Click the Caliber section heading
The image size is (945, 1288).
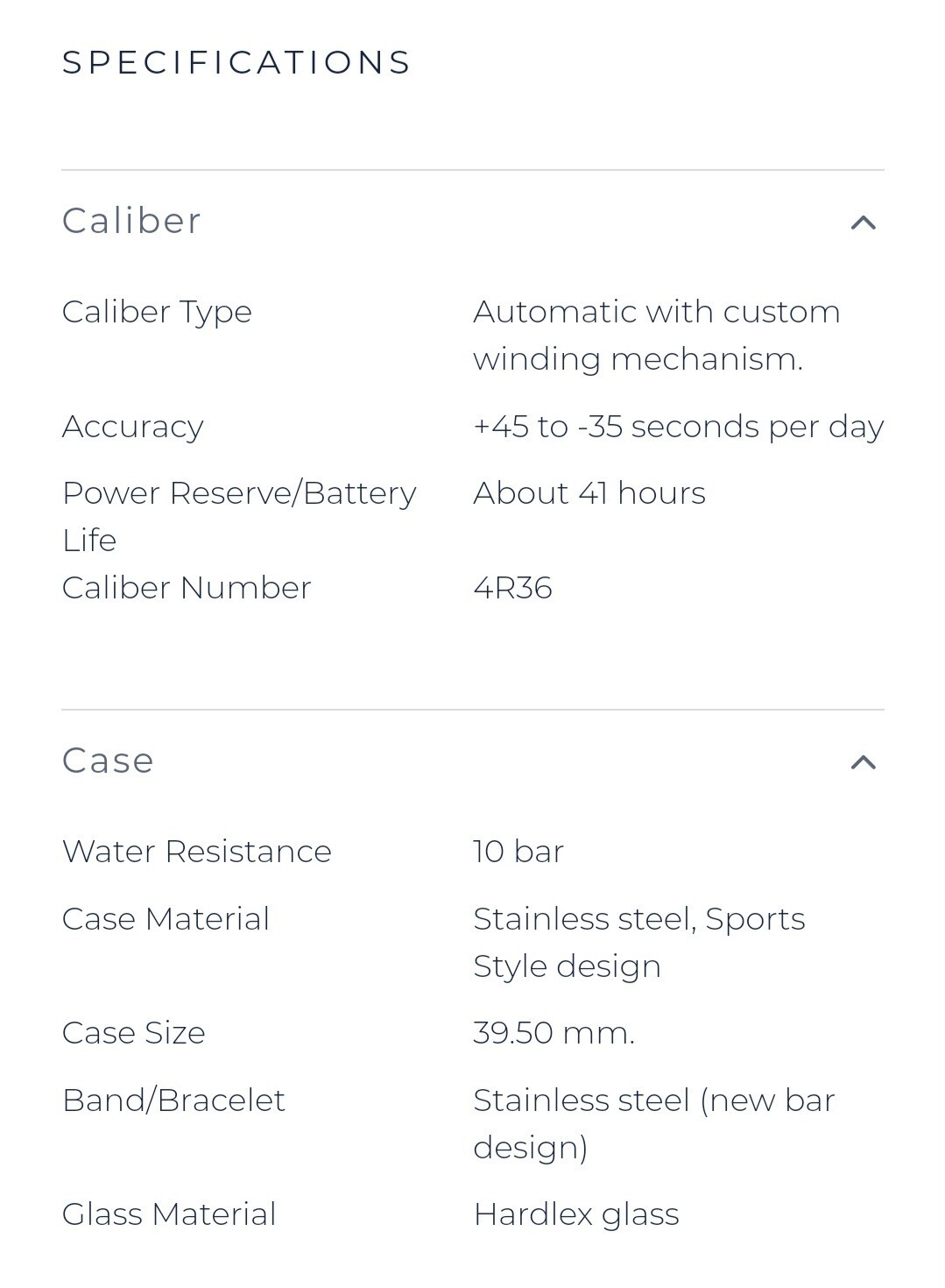point(131,221)
